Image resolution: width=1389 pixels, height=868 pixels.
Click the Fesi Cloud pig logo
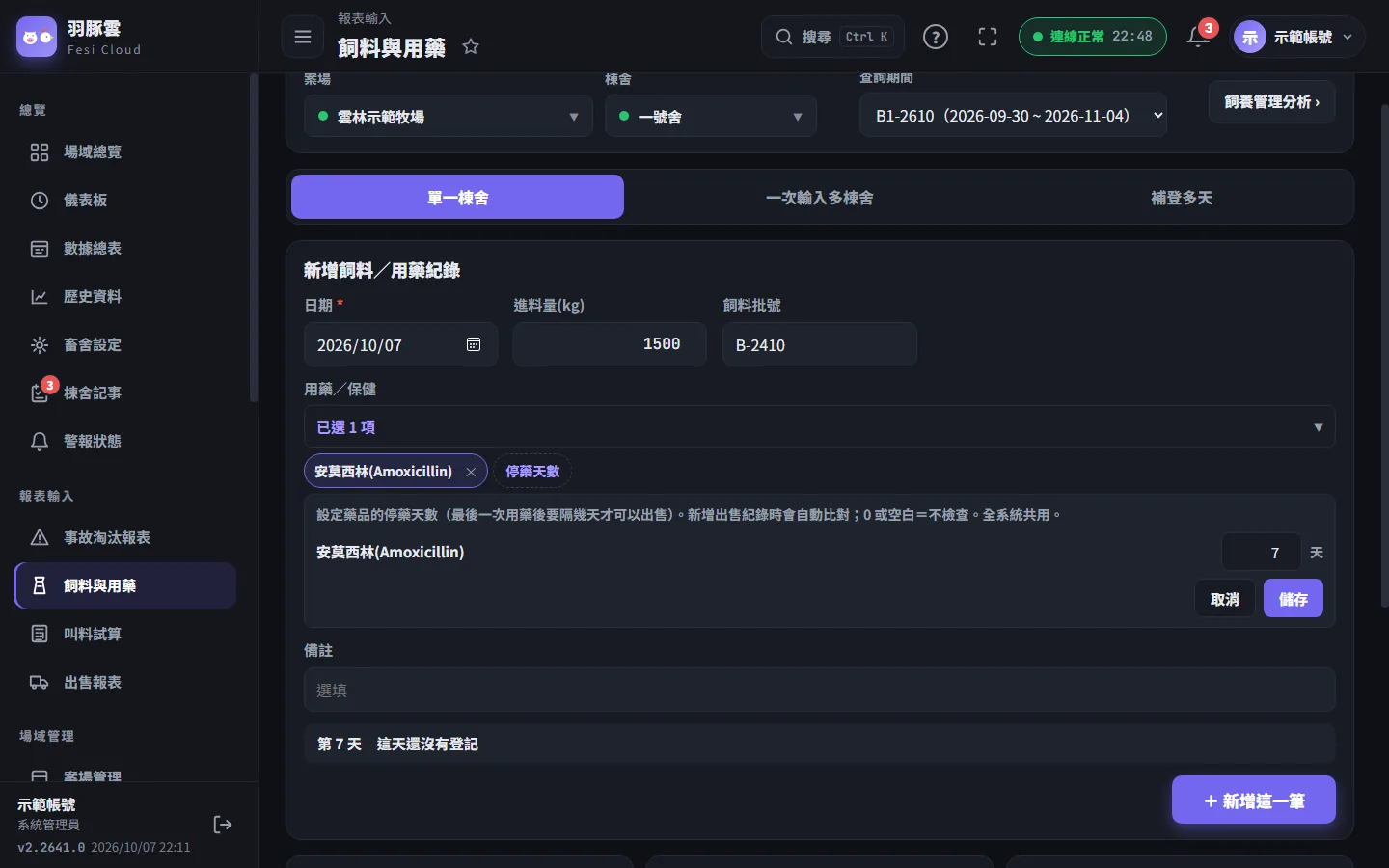click(37, 38)
